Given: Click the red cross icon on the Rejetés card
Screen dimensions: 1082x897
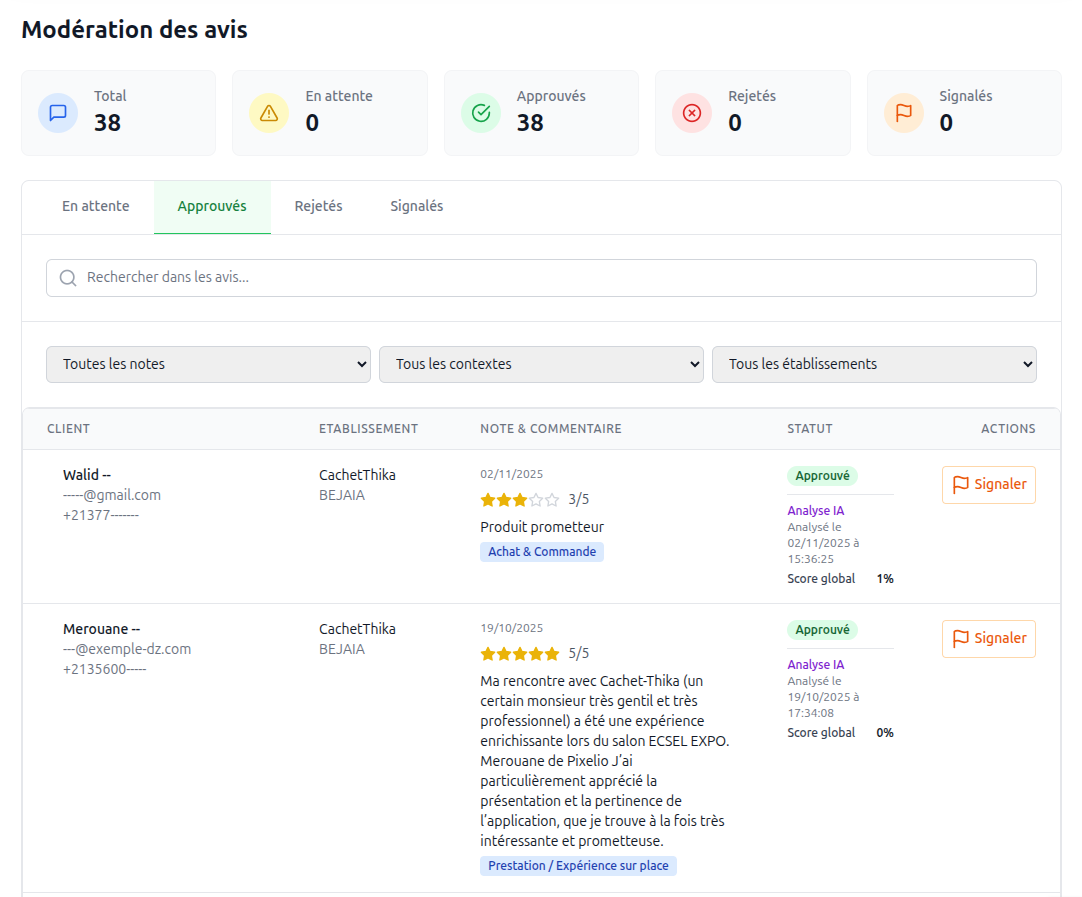Looking at the screenshot, I should coord(692,112).
